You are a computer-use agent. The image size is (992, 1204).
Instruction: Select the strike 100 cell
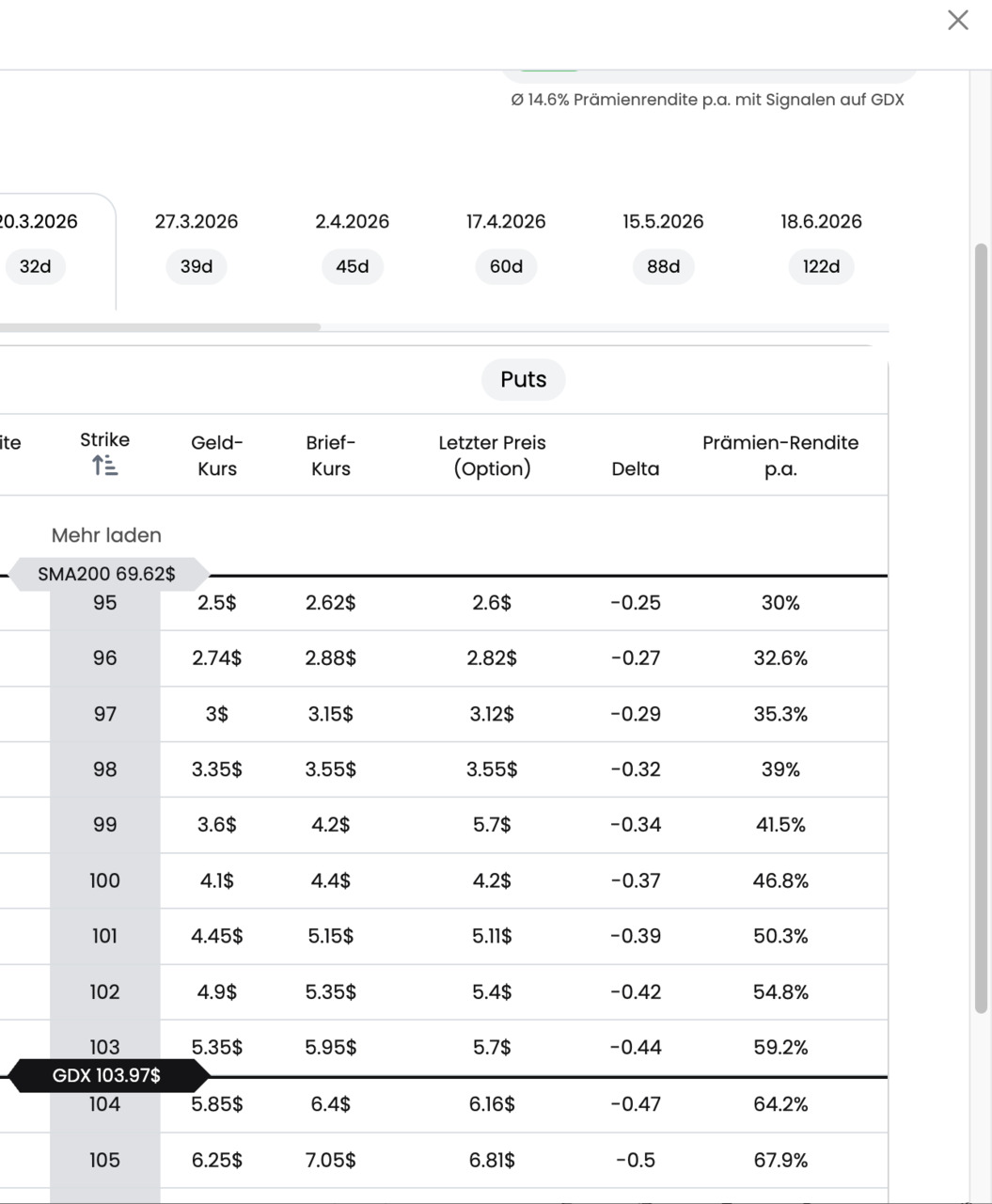coord(104,880)
